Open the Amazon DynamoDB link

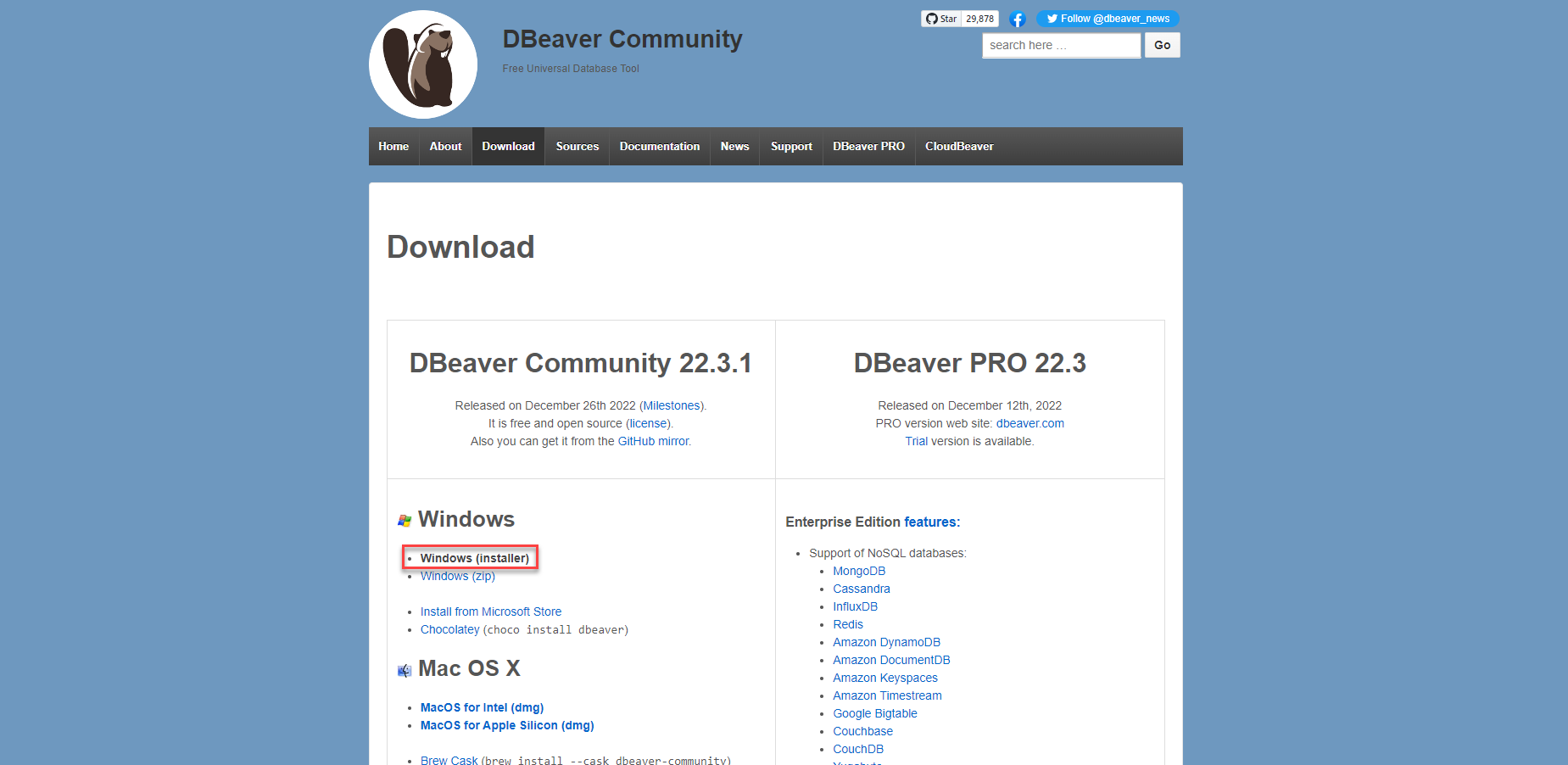pos(886,642)
